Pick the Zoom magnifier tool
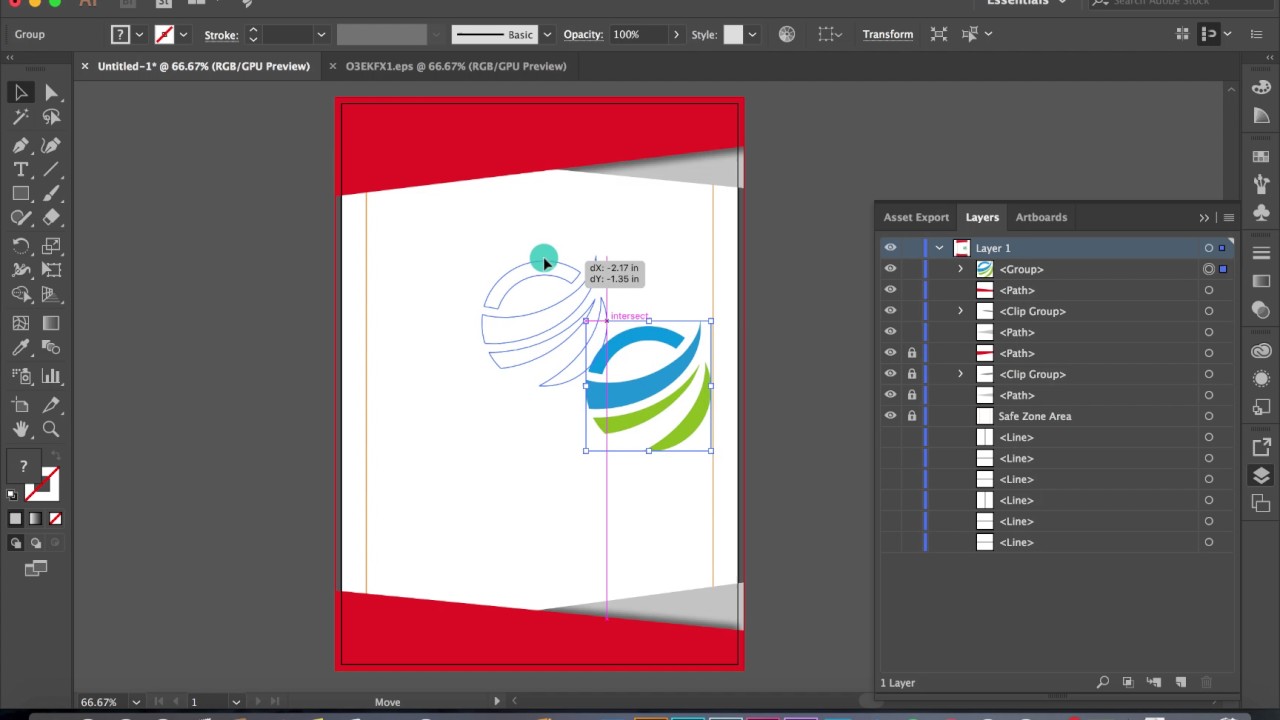 click(x=51, y=429)
